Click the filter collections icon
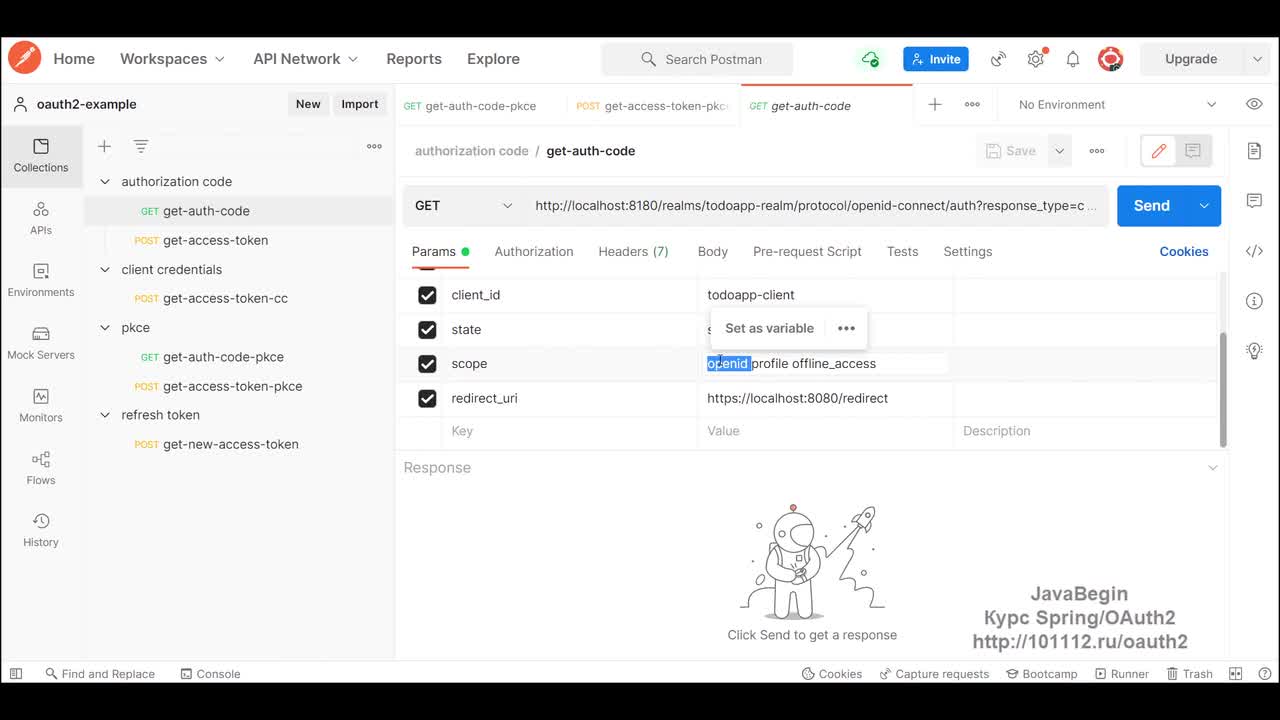This screenshot has height=720, width=1280. tap(141, 146)
